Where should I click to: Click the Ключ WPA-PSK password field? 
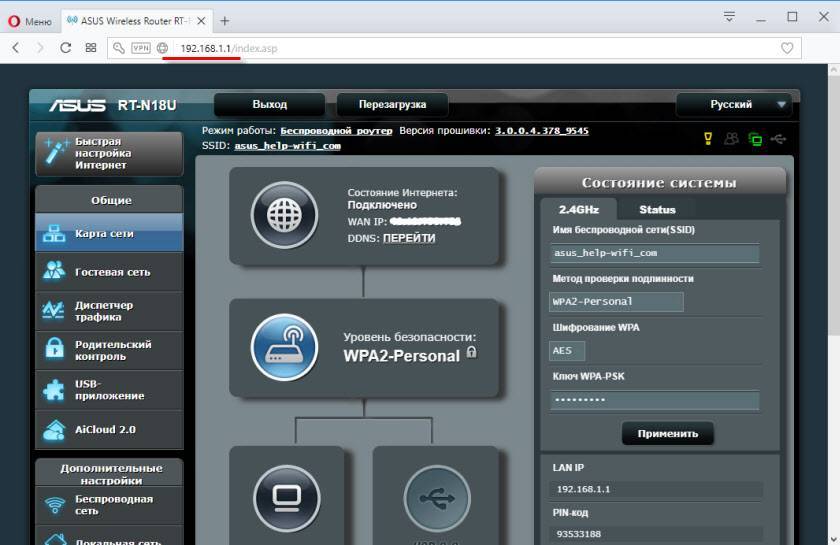(x=654, y=399)
